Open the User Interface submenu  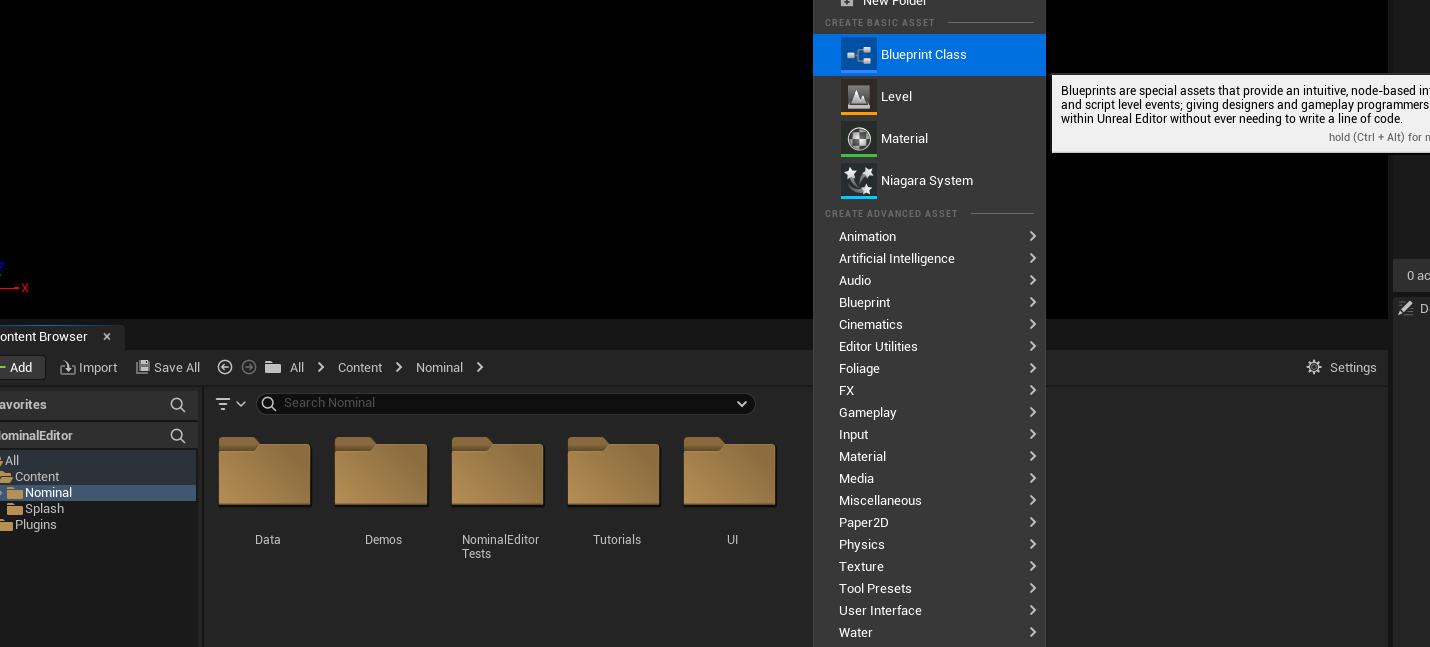pyautogui.click(x=929, y=611)
